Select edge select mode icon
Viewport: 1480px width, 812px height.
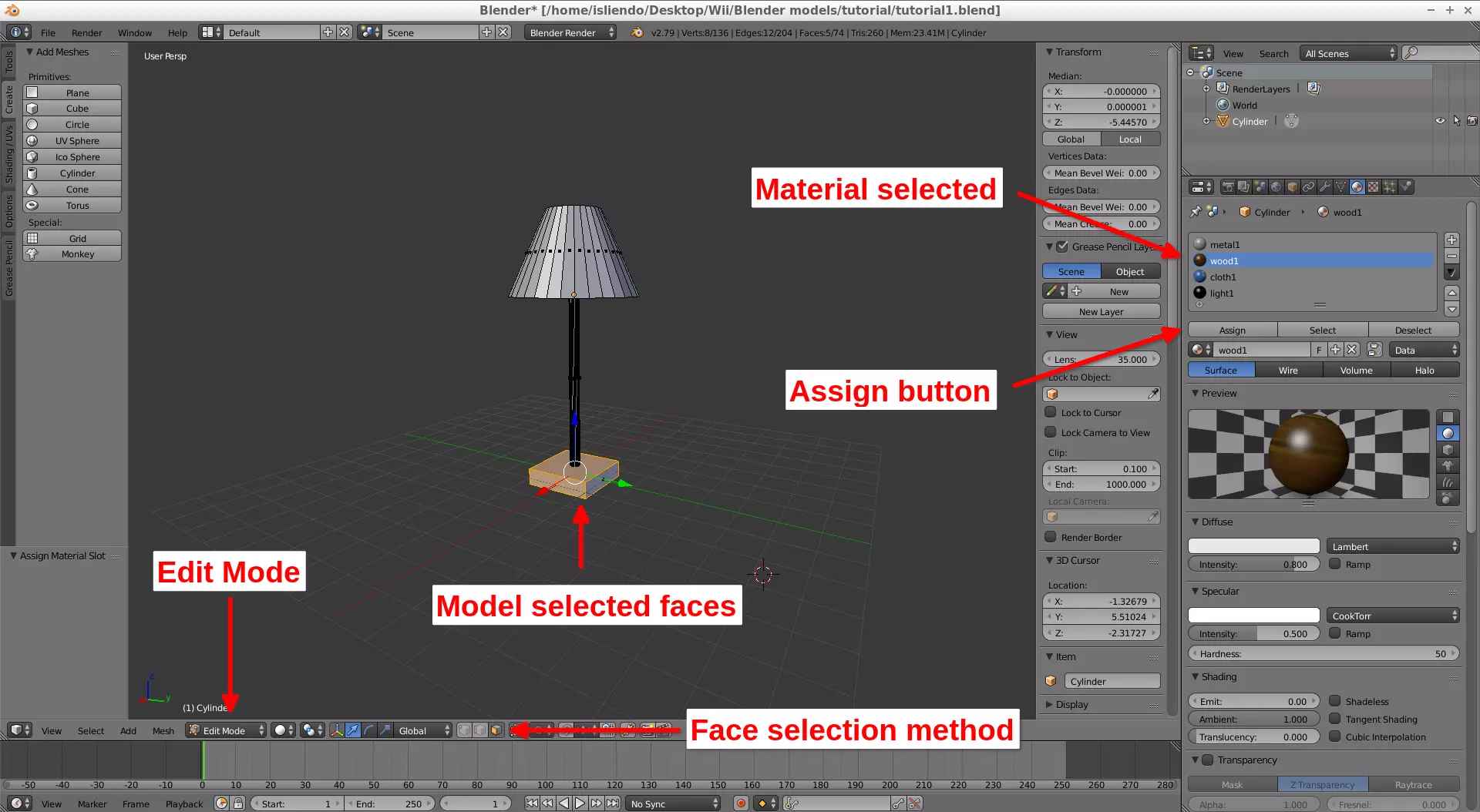click(480, 730)
